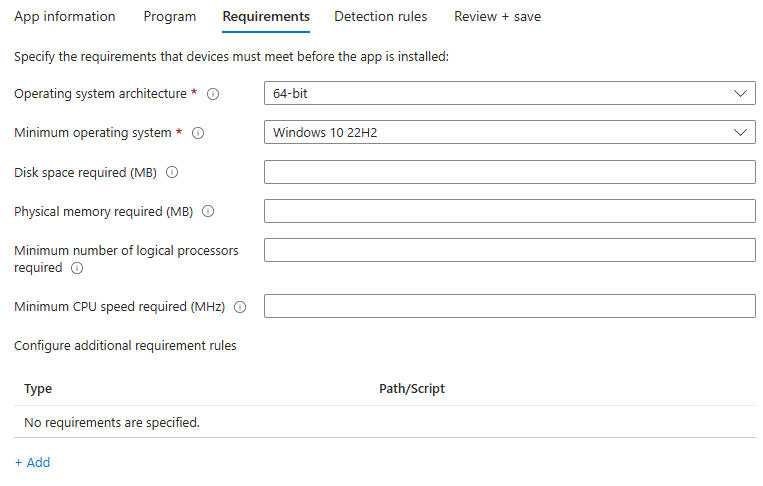Select the Review + save tab

click(x=497, y=17)
